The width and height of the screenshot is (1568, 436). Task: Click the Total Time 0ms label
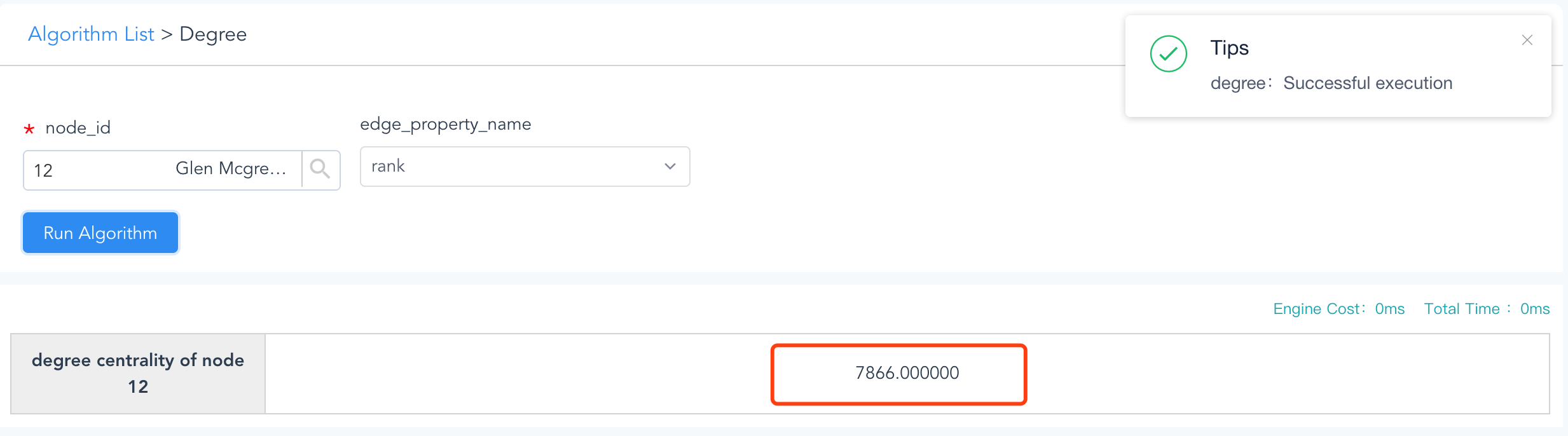click(1487, 309)
